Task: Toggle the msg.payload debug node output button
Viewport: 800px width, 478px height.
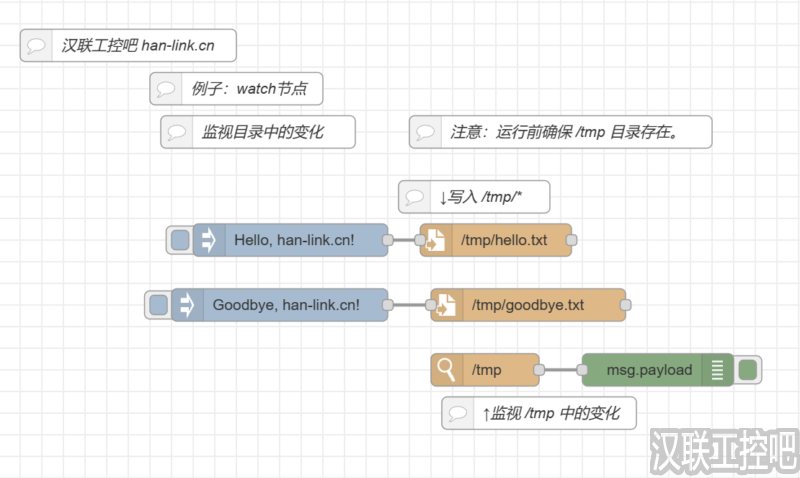Action: pyautogui.click(x=747, y=370)
